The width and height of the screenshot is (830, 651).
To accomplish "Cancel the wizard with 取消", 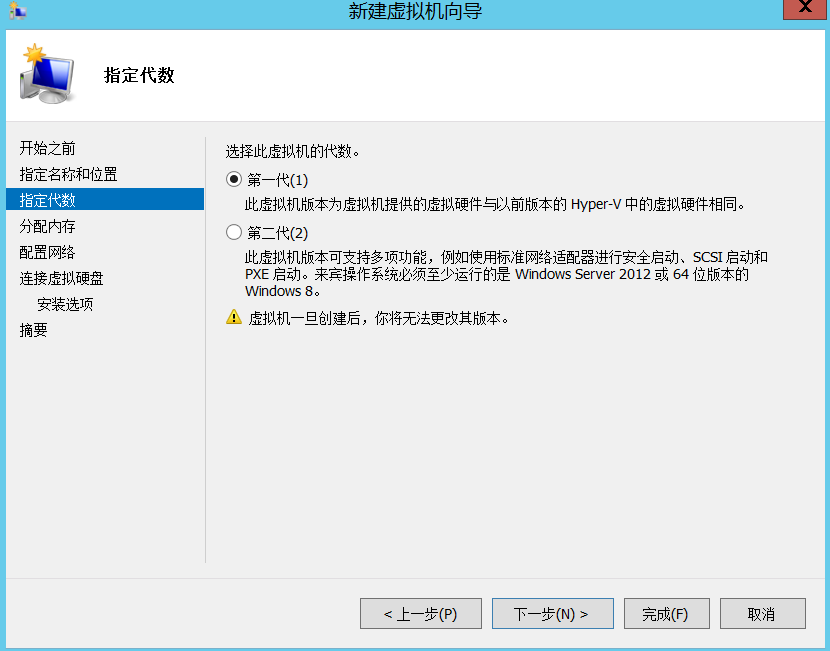I will click(762, 613).
